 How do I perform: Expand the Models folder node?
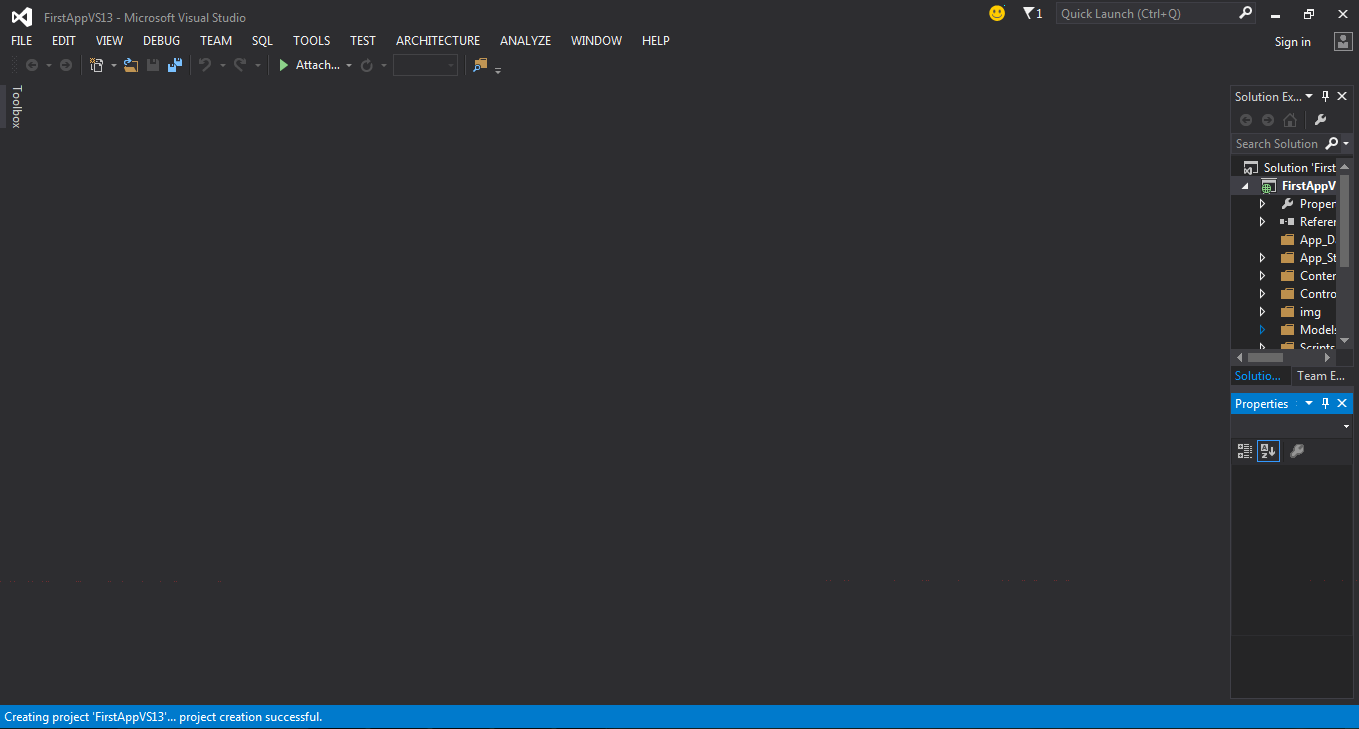click(x=1262, y=330)
